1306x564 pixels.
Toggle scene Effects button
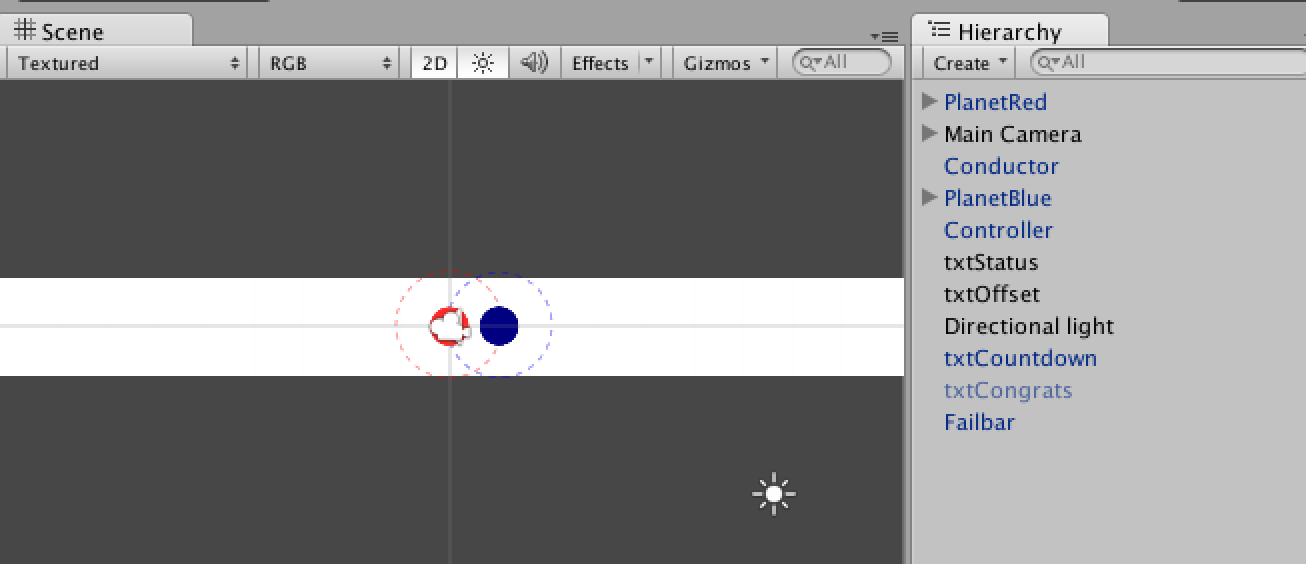pyautogui.click(x=600, y=63)
